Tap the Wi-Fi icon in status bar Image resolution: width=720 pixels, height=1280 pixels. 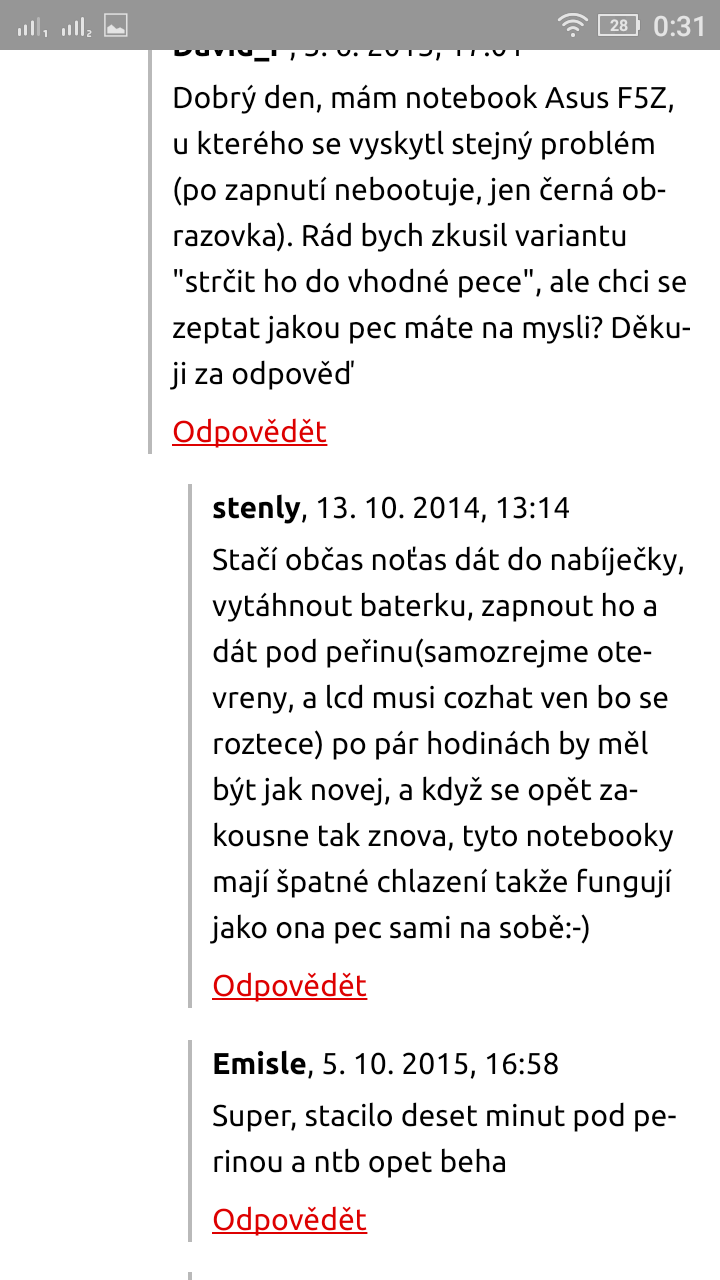[572, 26]
